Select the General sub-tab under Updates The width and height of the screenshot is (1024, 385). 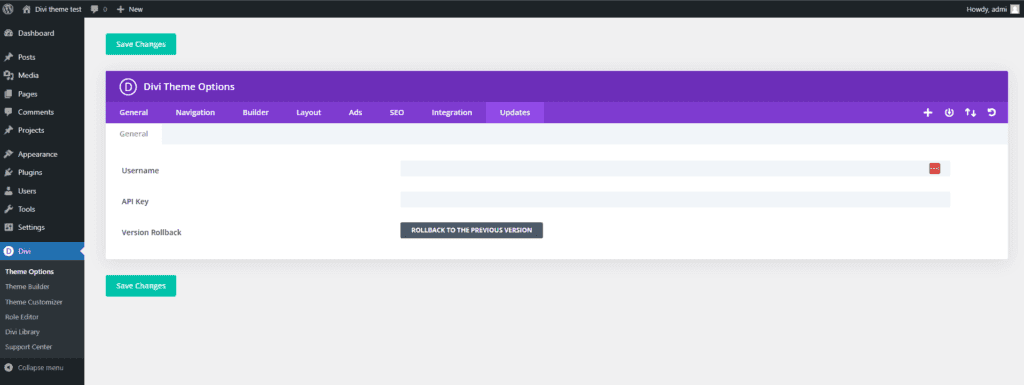134,134
